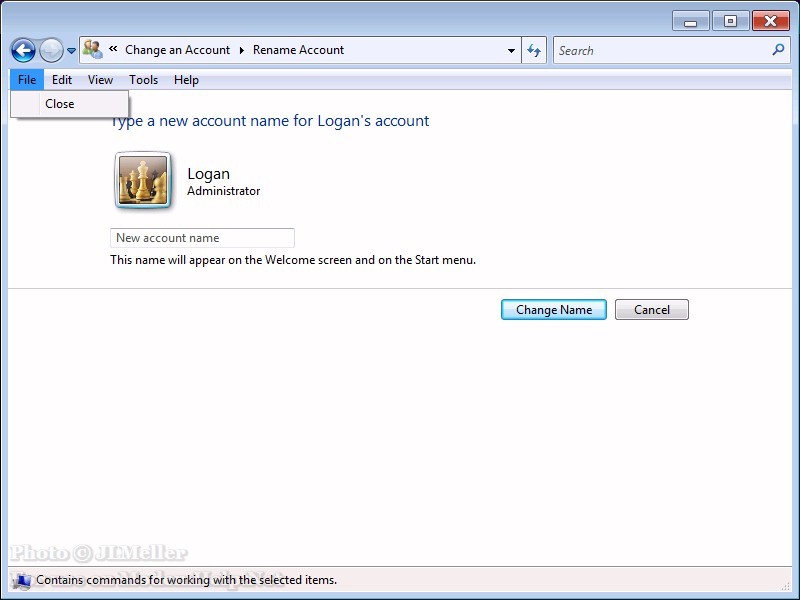This screenshot has height=600, width=800.
Task: Open the Edit menu
Action: 62,80
